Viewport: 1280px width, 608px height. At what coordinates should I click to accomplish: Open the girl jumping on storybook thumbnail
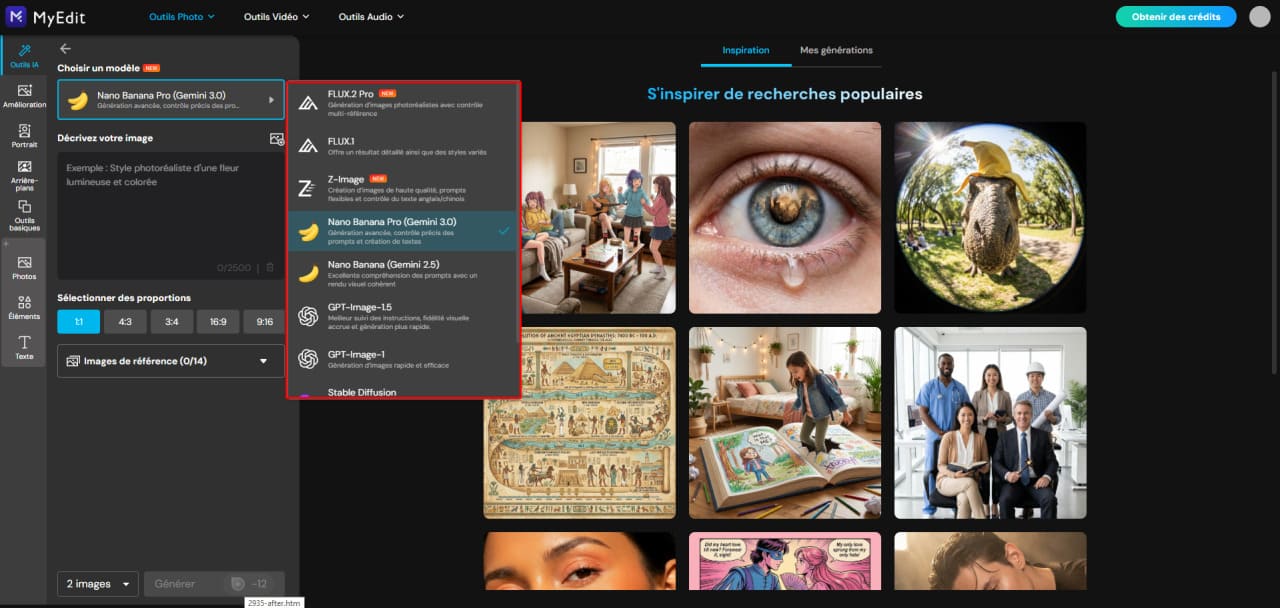coord(785,423)
